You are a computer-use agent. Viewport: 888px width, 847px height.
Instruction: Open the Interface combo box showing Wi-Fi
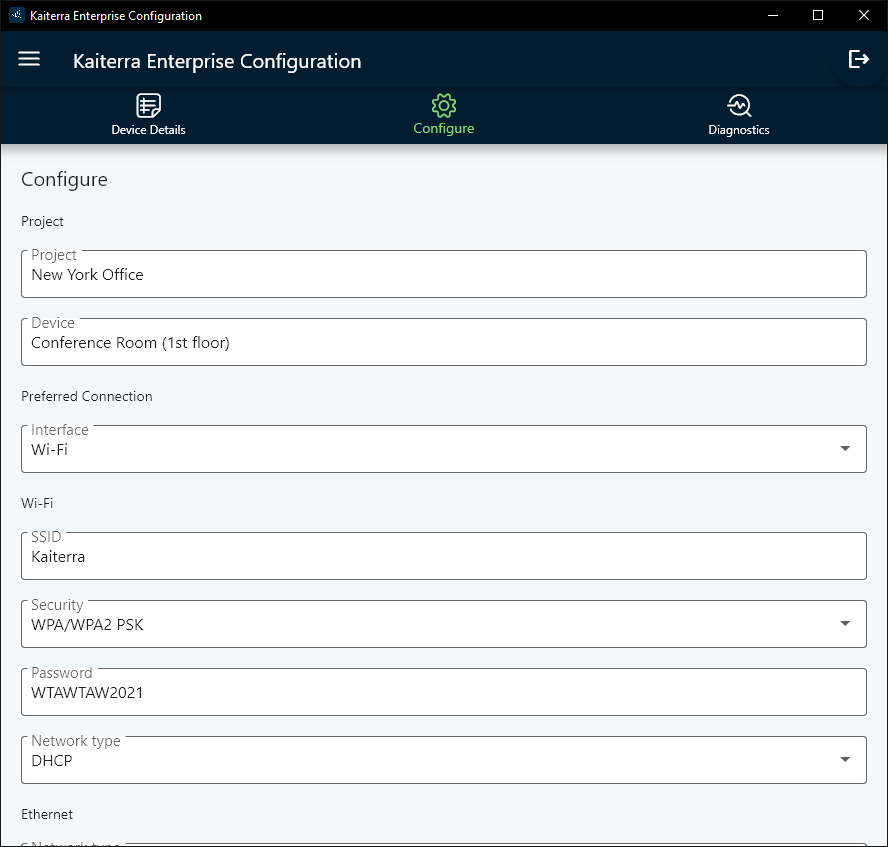443,448
